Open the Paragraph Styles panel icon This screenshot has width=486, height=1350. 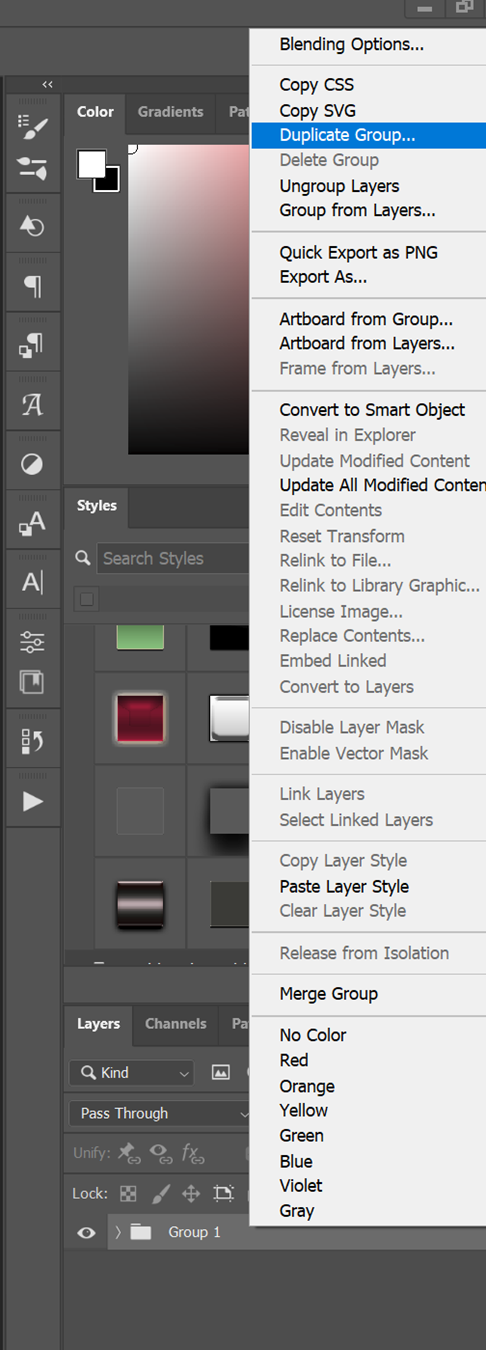pyautogui.click(x=32, y=347)
